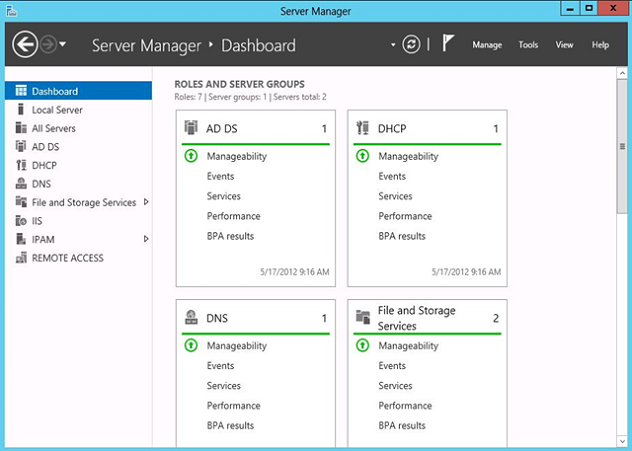Open the AD DS tile title

[x=222, y=129]
